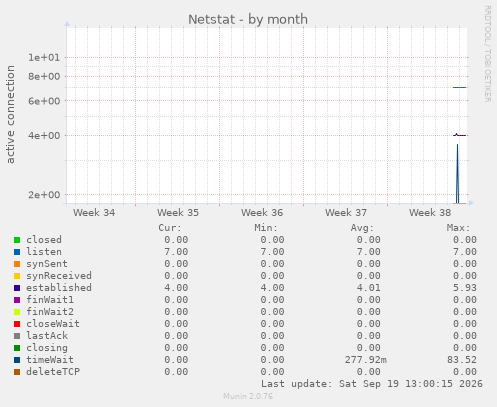Screen dimensions: 497x407
Task: Click the yellow synReceived legend swatch
Action: [x=17, y=276]
